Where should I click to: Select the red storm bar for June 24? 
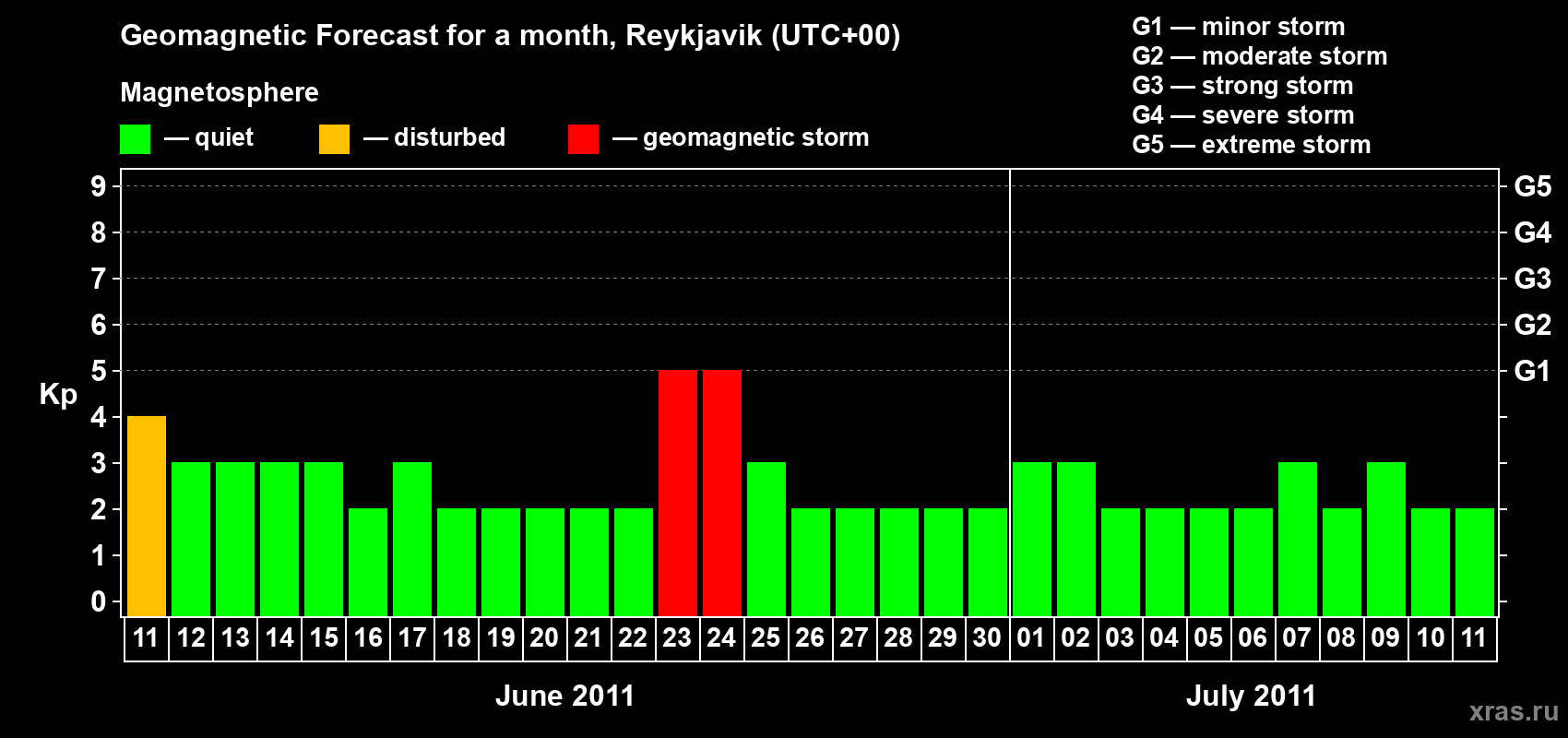pos(722,494)
